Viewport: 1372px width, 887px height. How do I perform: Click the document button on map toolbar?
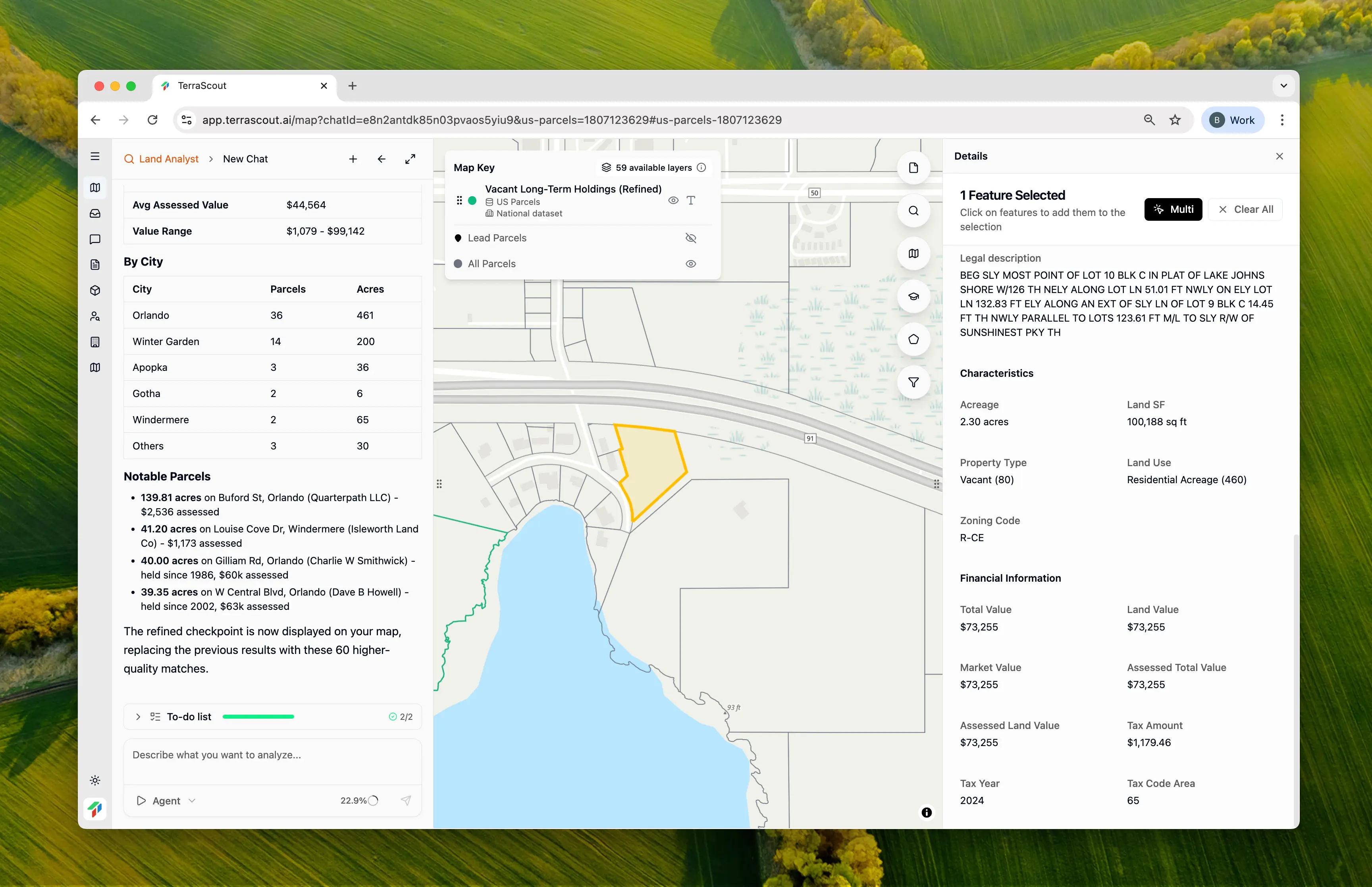[913, 168]
